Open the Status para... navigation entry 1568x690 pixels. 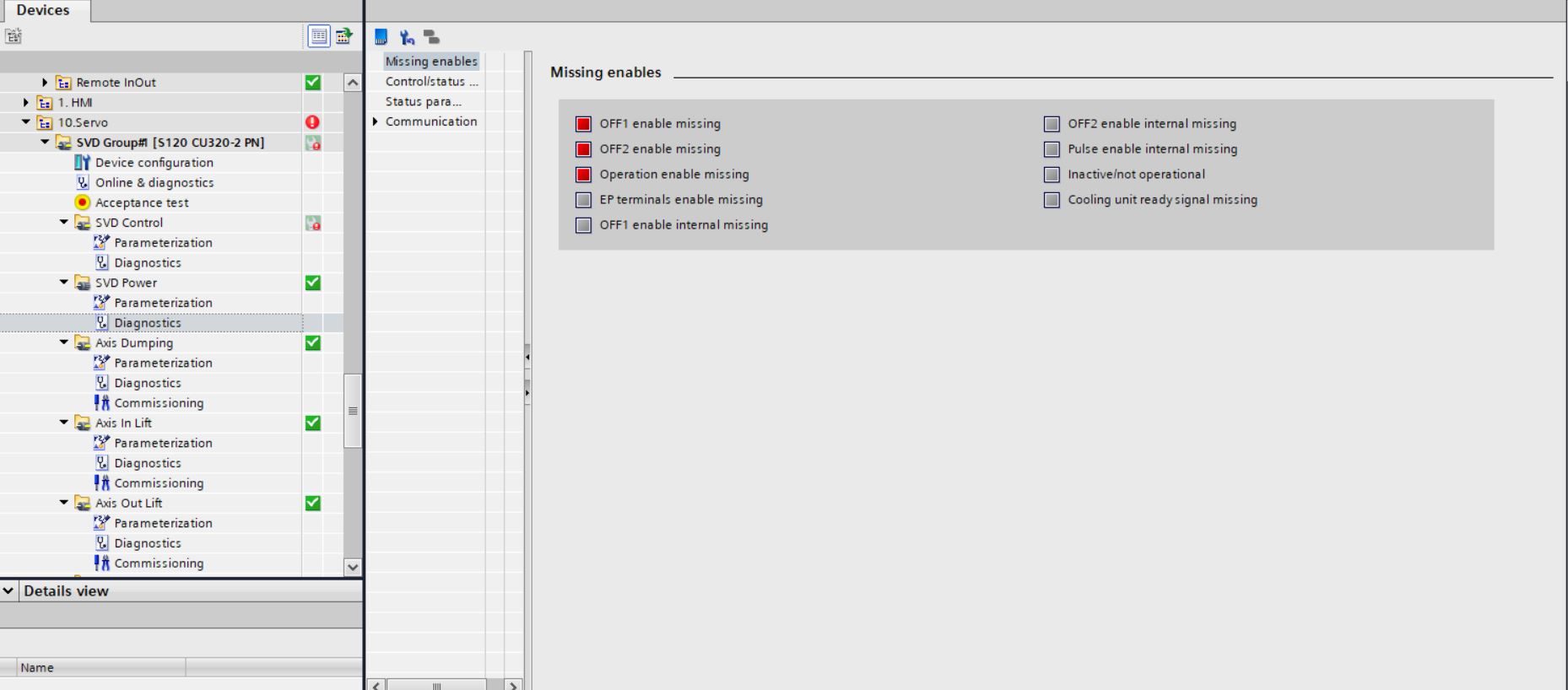pyautogui.click(x=424, y=101)
